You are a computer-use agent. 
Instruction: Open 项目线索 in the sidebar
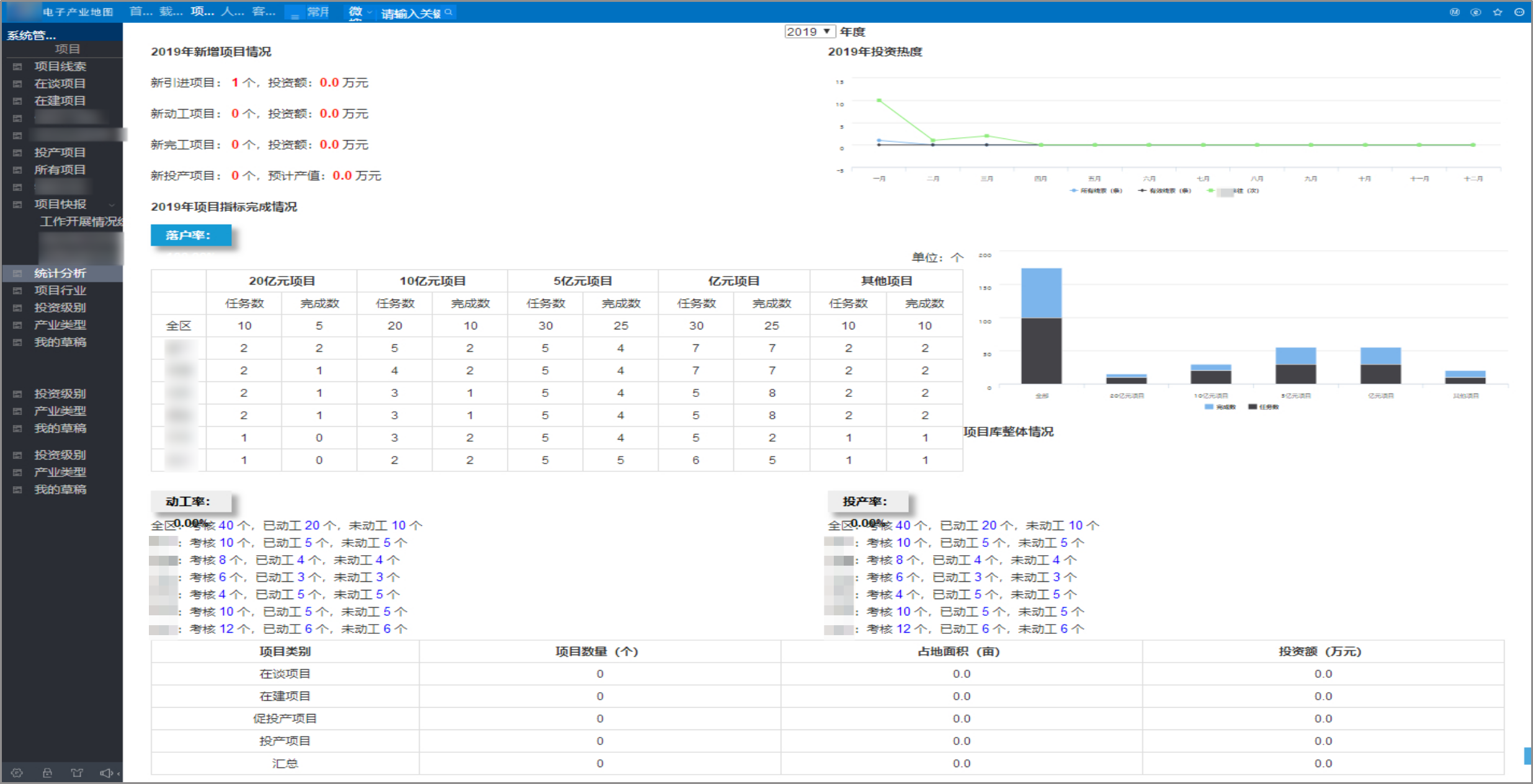pyautogui.click(x=60, y=66)
